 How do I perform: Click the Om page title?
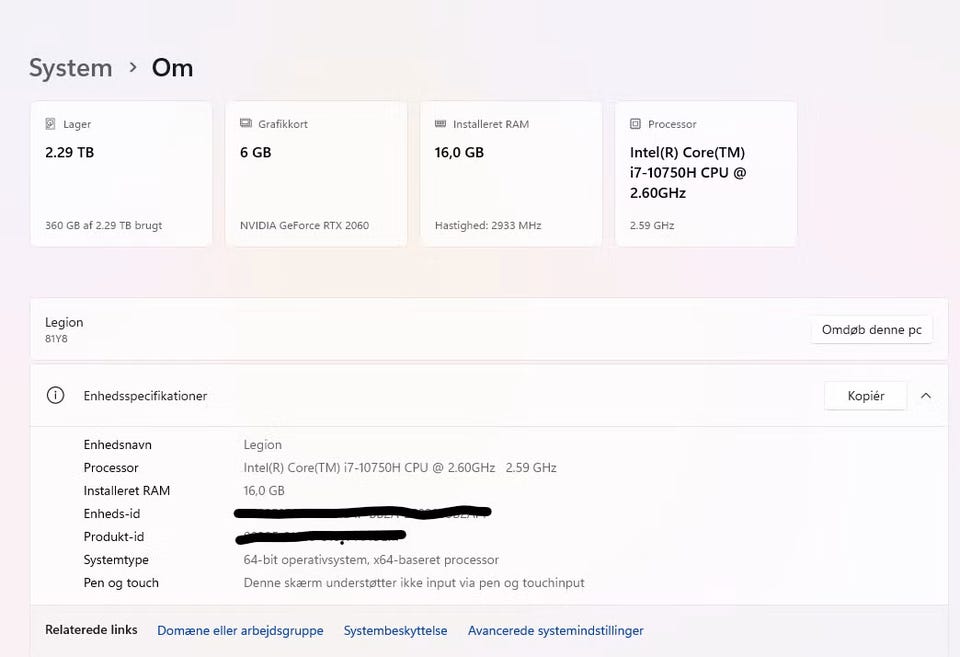172,68
